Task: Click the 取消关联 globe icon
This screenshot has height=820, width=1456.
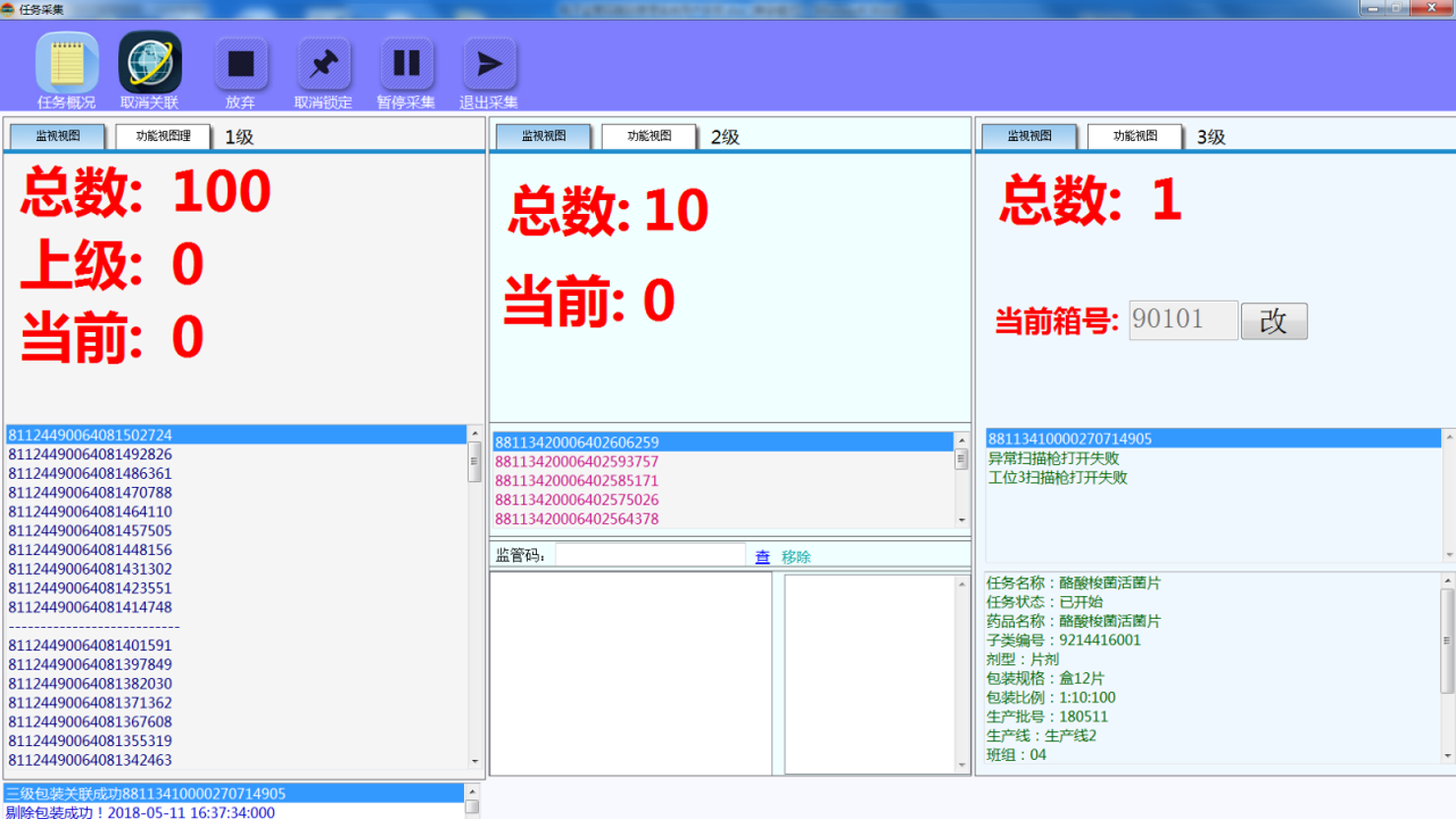Action: [x=150, y=63]
